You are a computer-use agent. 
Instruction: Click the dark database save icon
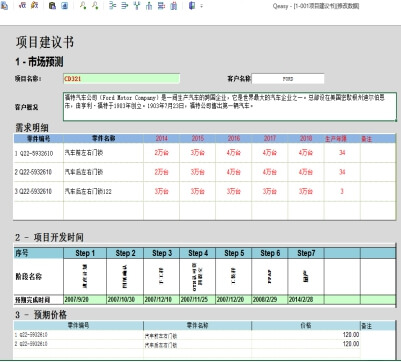52,6
